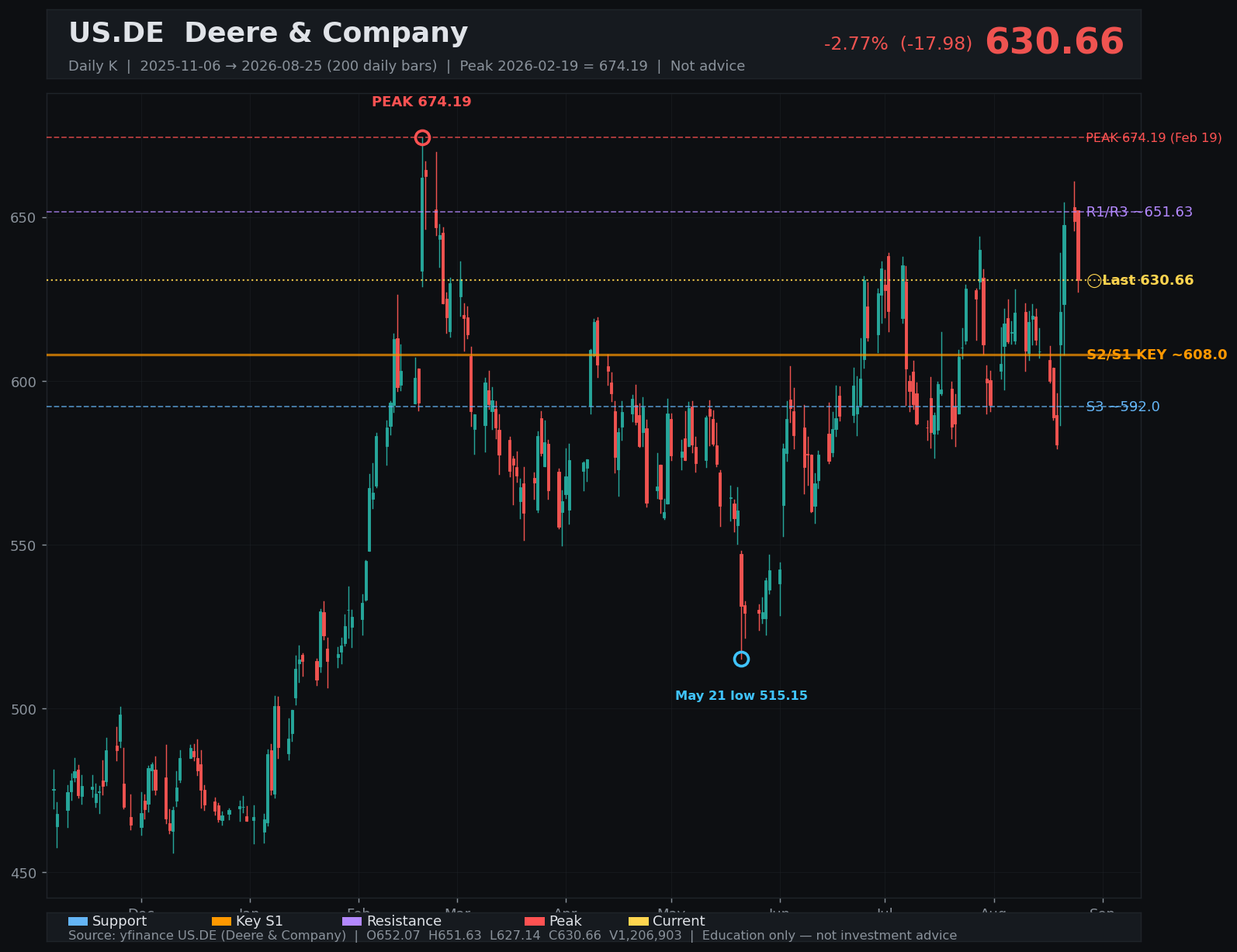Click the blue May 21 low circle marker
Viewport: 1237px width, 952px height.
pos(741,659)
